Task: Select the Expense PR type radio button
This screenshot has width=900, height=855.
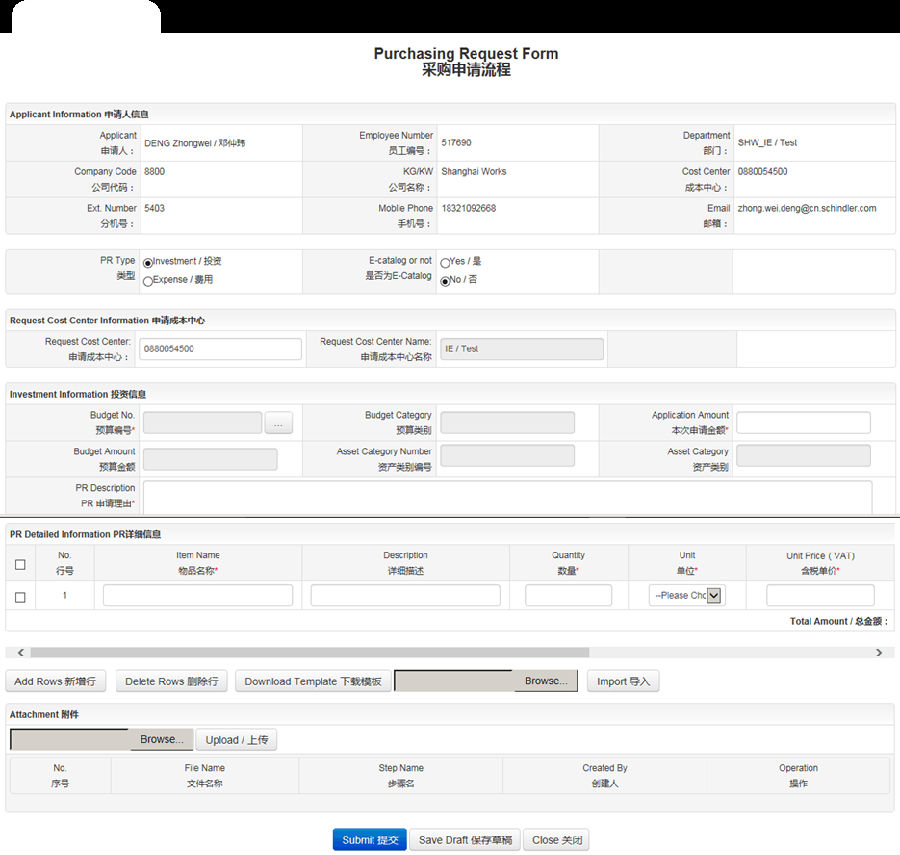Action: coord(148,281)
